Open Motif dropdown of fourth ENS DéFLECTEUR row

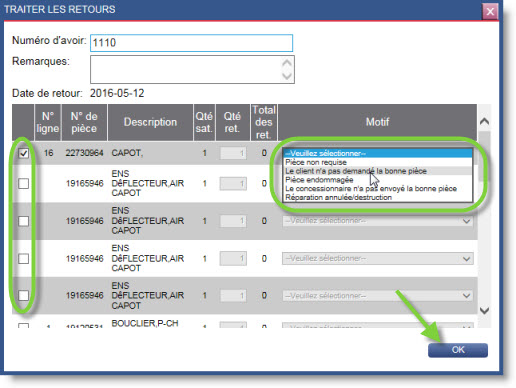(x=378, y=296)
